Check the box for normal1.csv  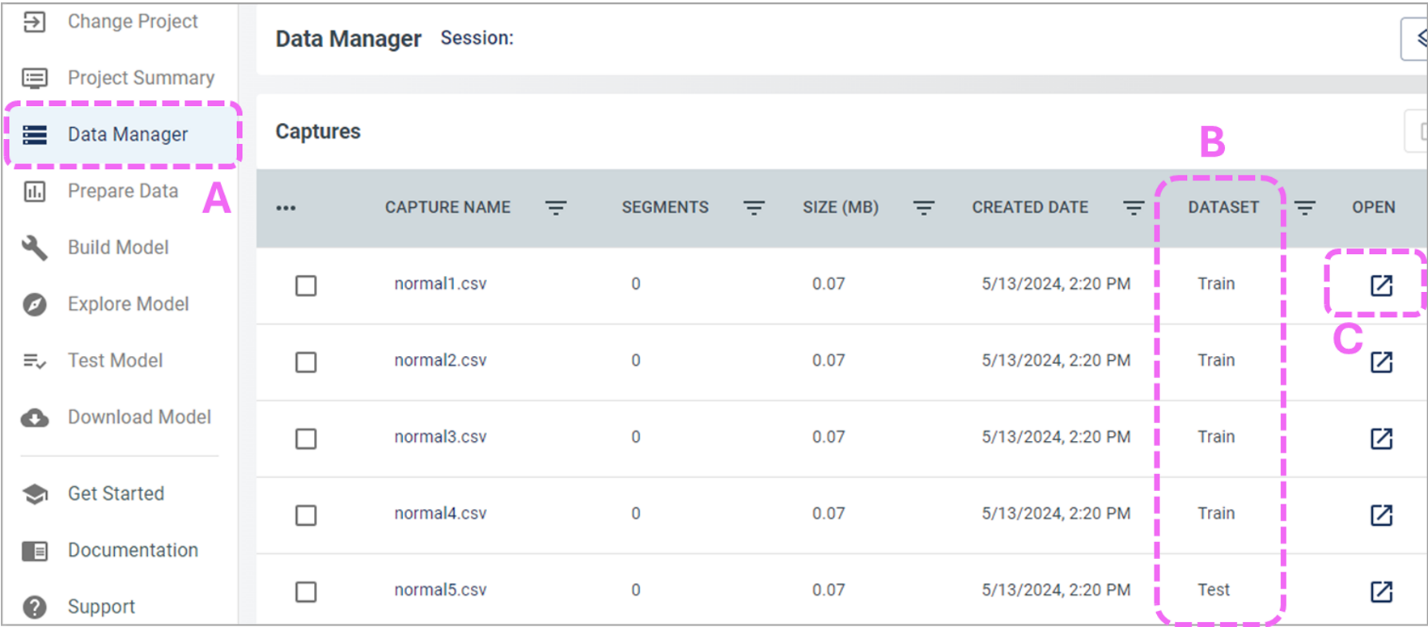click(x=306, y=286)
